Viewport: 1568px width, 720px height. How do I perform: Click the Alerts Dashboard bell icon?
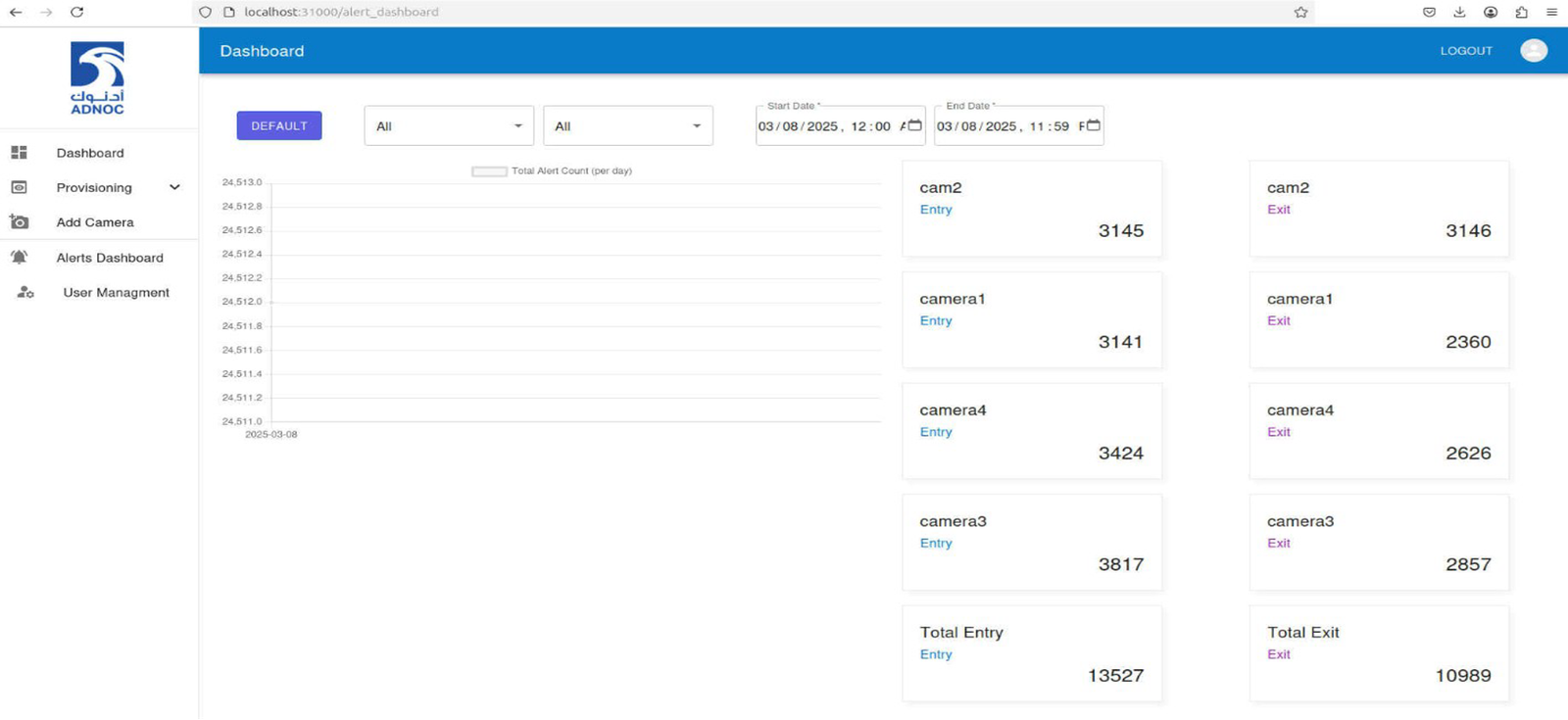coord(19,258)
